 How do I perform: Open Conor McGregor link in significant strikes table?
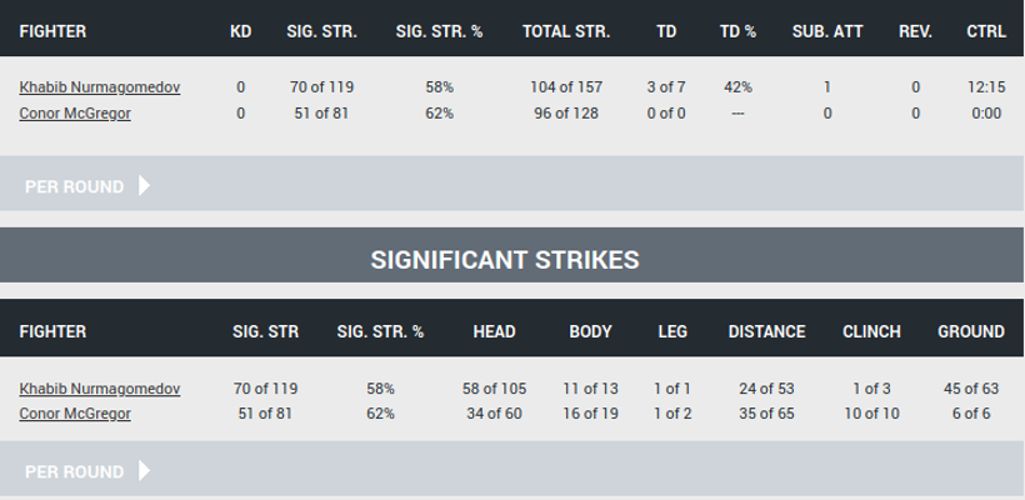(x=75, y=414)
